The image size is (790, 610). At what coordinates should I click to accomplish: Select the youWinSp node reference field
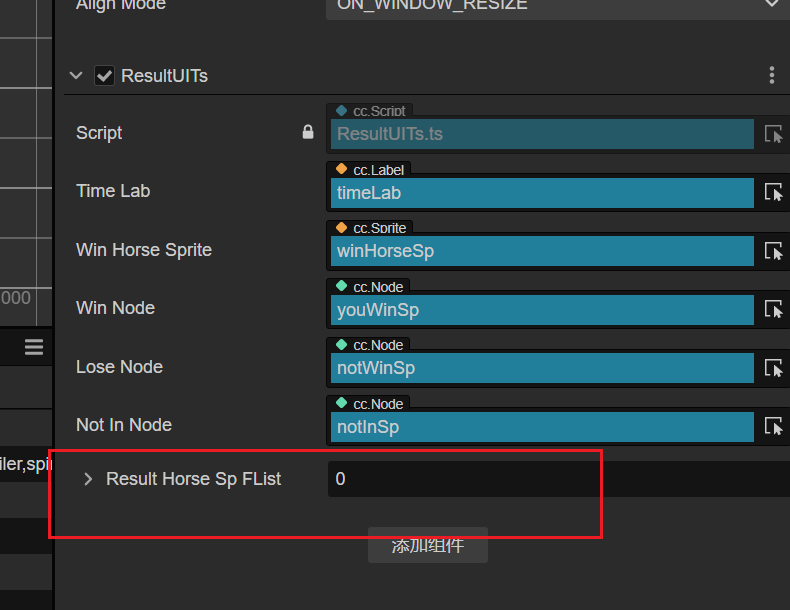(x=541, y=310)
